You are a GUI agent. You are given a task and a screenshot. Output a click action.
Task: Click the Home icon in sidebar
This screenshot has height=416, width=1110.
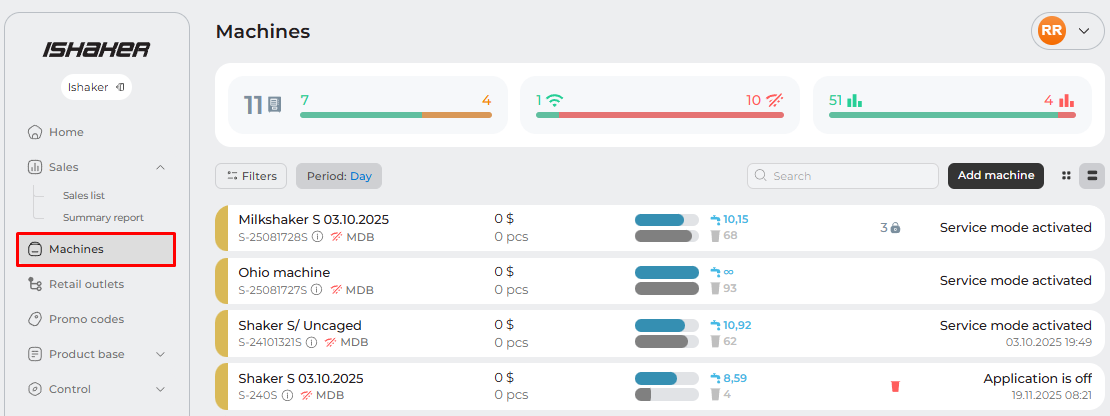tap(35, 132)
